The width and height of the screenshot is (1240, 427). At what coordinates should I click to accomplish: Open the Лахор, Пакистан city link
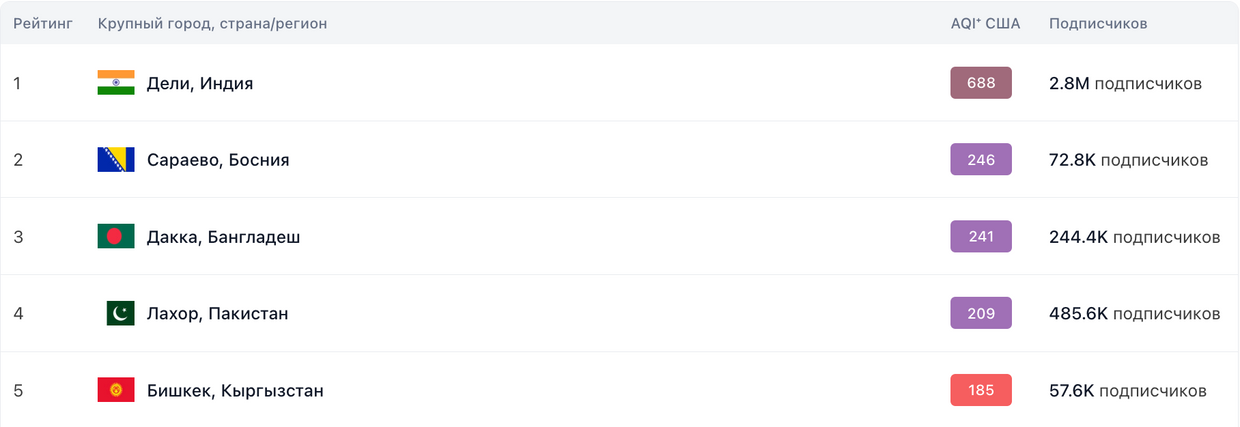pos(218,314)
